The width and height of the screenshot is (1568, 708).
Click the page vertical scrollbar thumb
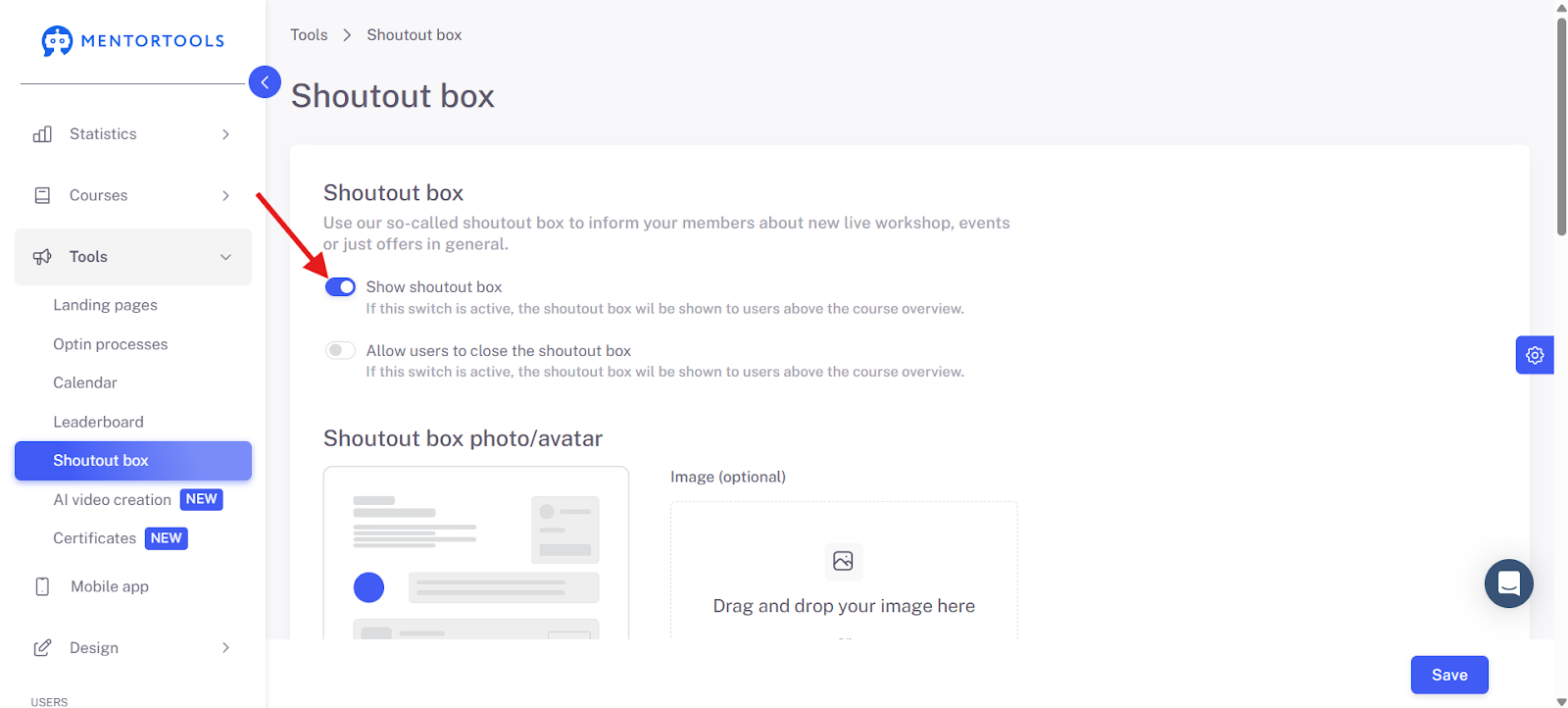coord(1561,126)
